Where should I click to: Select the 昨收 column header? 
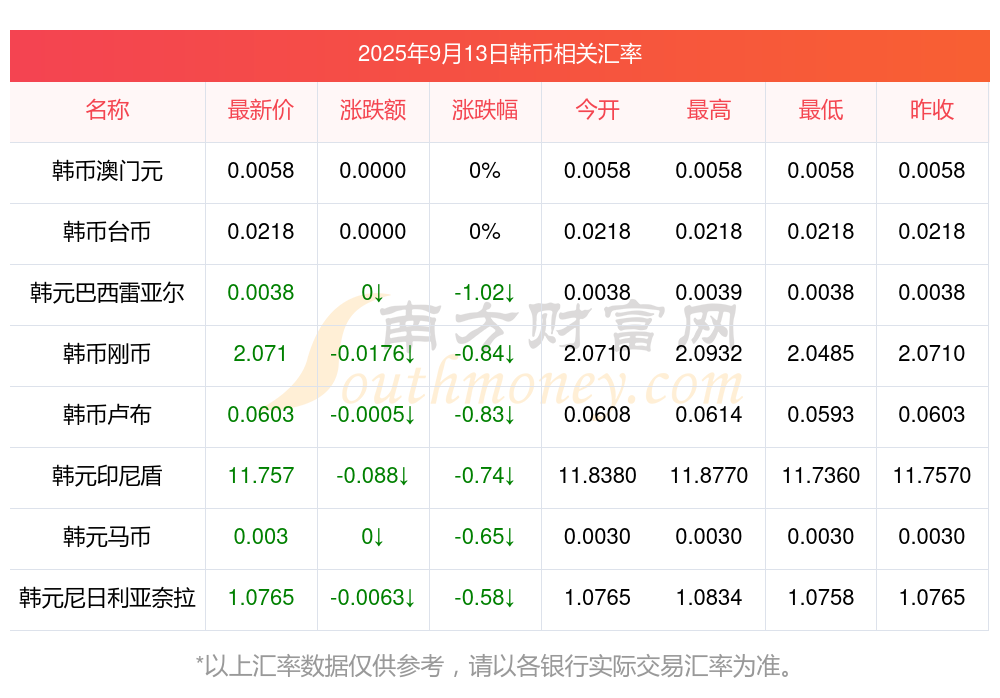[932, 110]
